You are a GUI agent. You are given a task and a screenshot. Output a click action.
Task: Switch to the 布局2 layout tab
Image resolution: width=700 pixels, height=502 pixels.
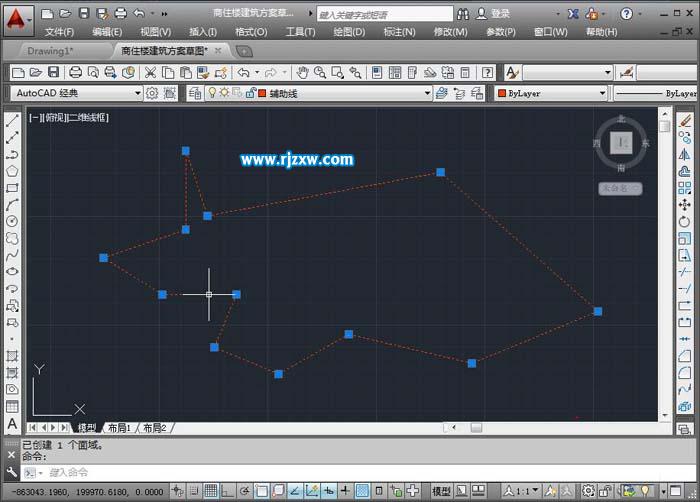(x=154, y=428)
